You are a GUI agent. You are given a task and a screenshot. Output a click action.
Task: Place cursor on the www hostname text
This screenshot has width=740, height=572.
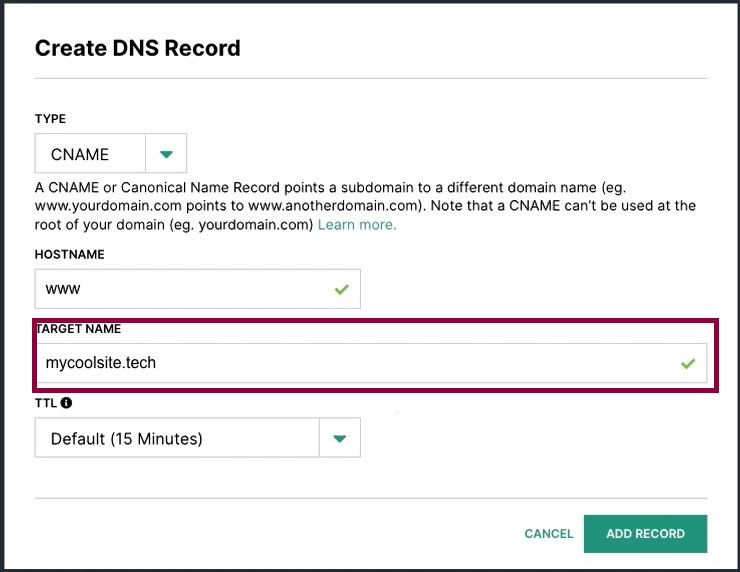coord(63,289)
